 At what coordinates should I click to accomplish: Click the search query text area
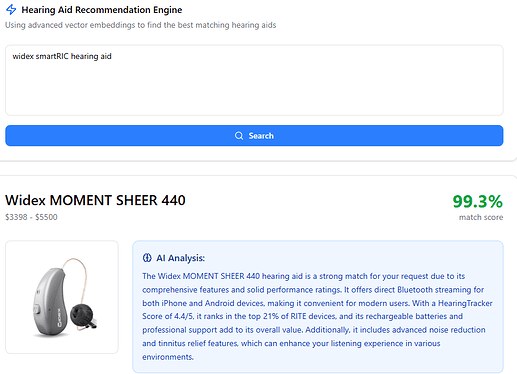coord(254,80)
